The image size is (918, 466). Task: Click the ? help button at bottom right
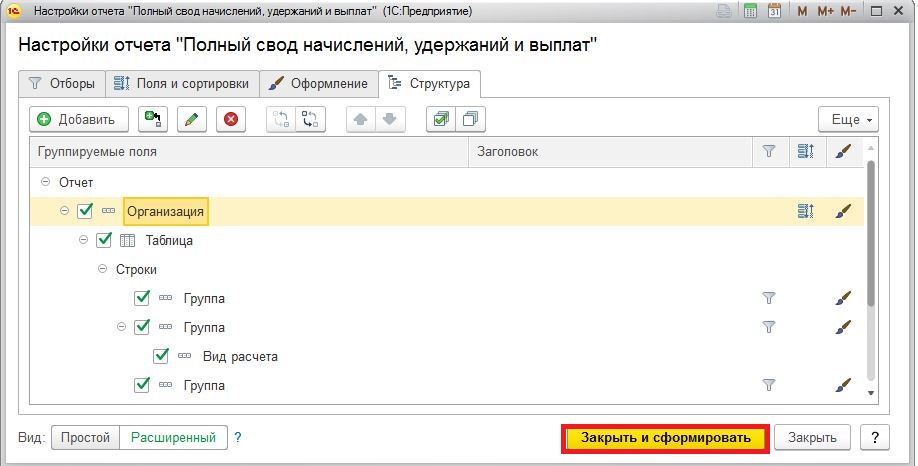(x=875, y=437)
